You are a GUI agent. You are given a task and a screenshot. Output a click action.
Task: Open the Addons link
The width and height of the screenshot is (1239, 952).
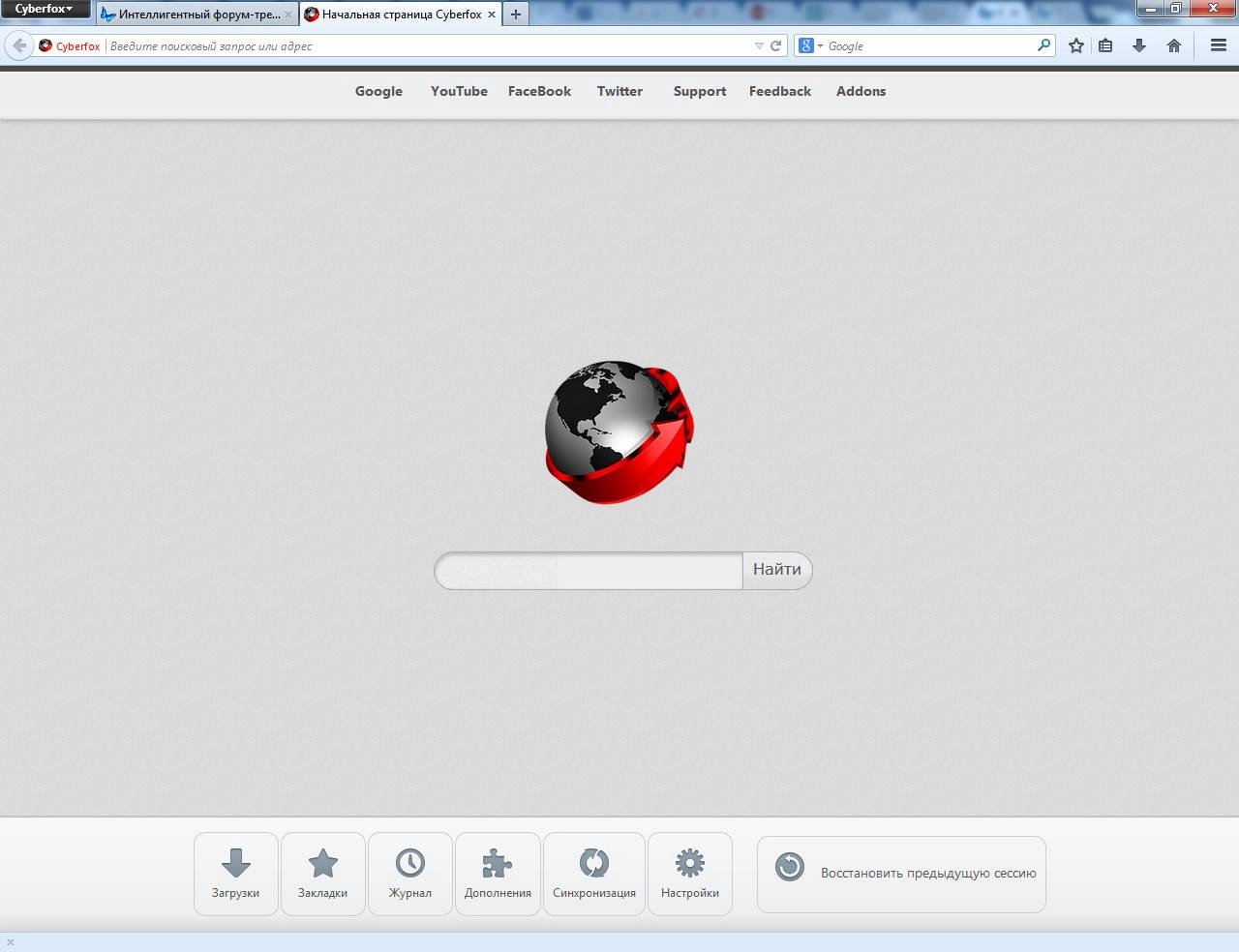tap(861, 91)
